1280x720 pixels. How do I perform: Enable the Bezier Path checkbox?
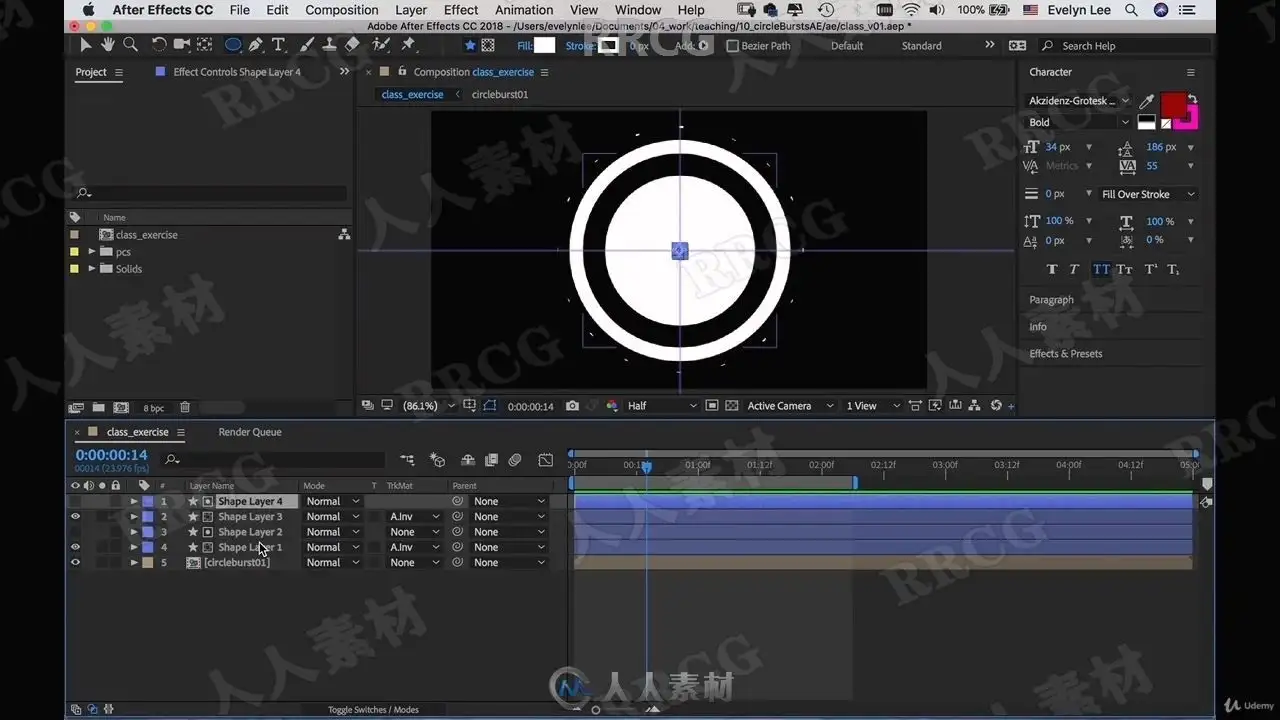coord(732,46)
